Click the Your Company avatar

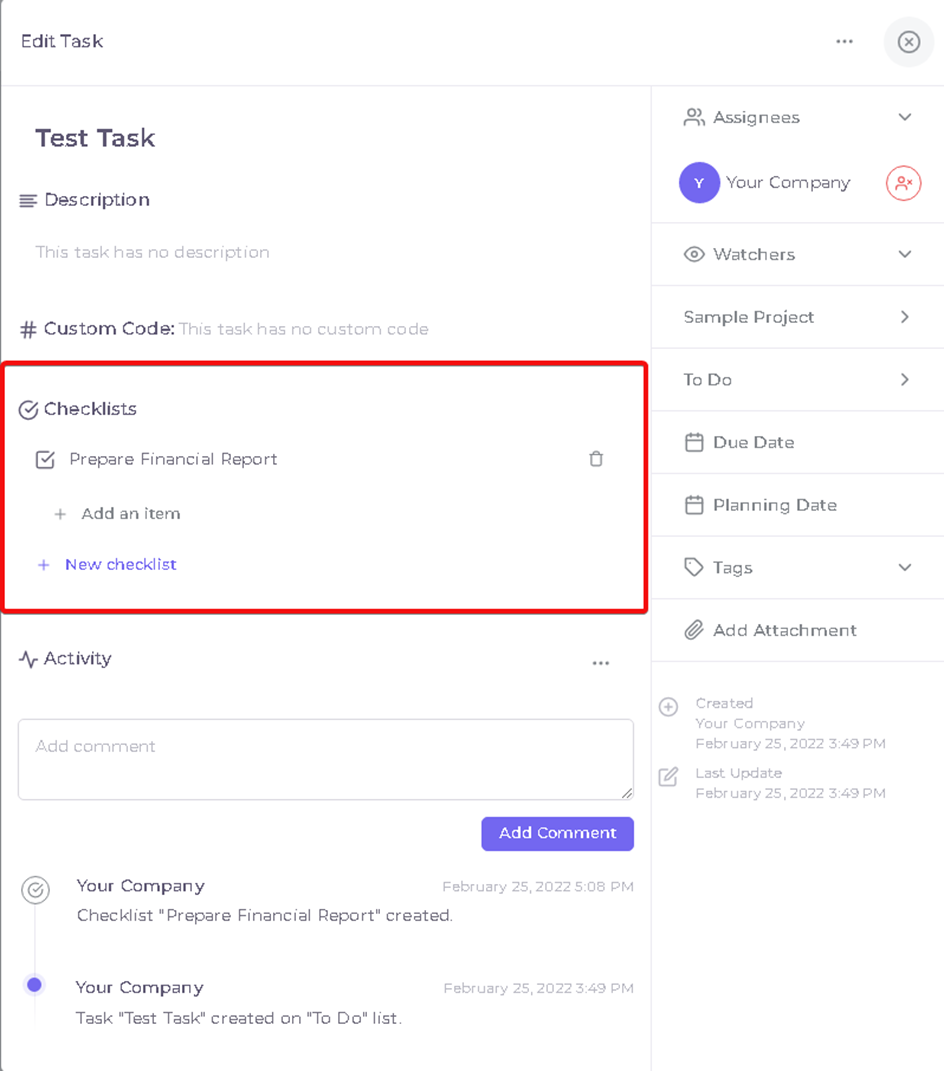(x=699, y=183)
